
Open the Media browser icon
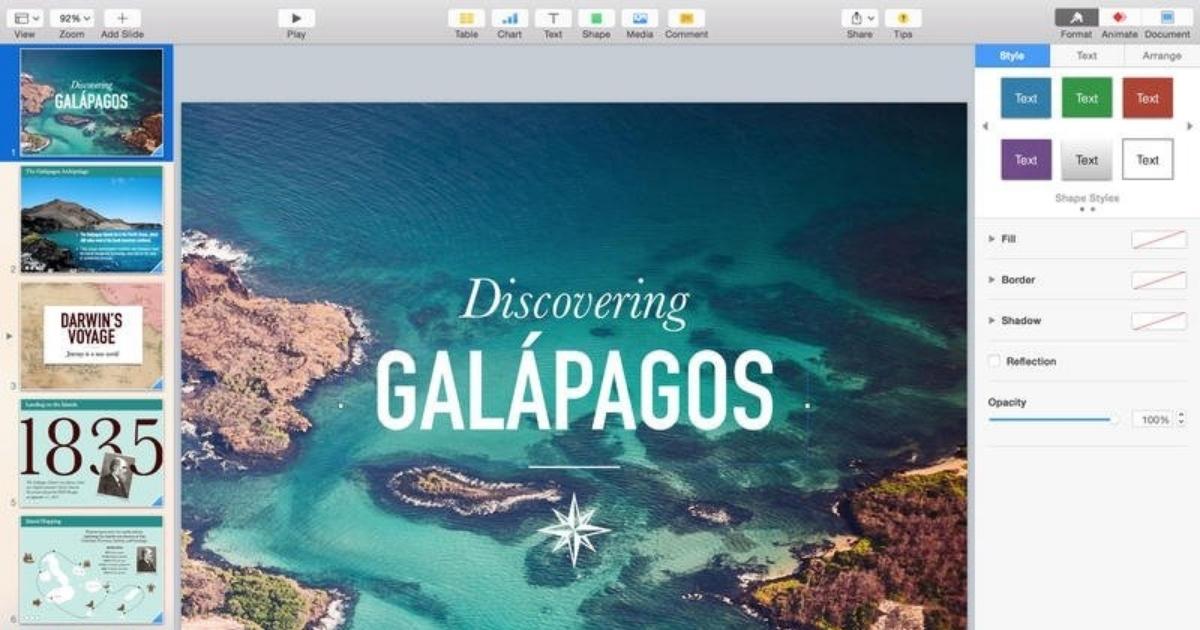click(640, 18)
